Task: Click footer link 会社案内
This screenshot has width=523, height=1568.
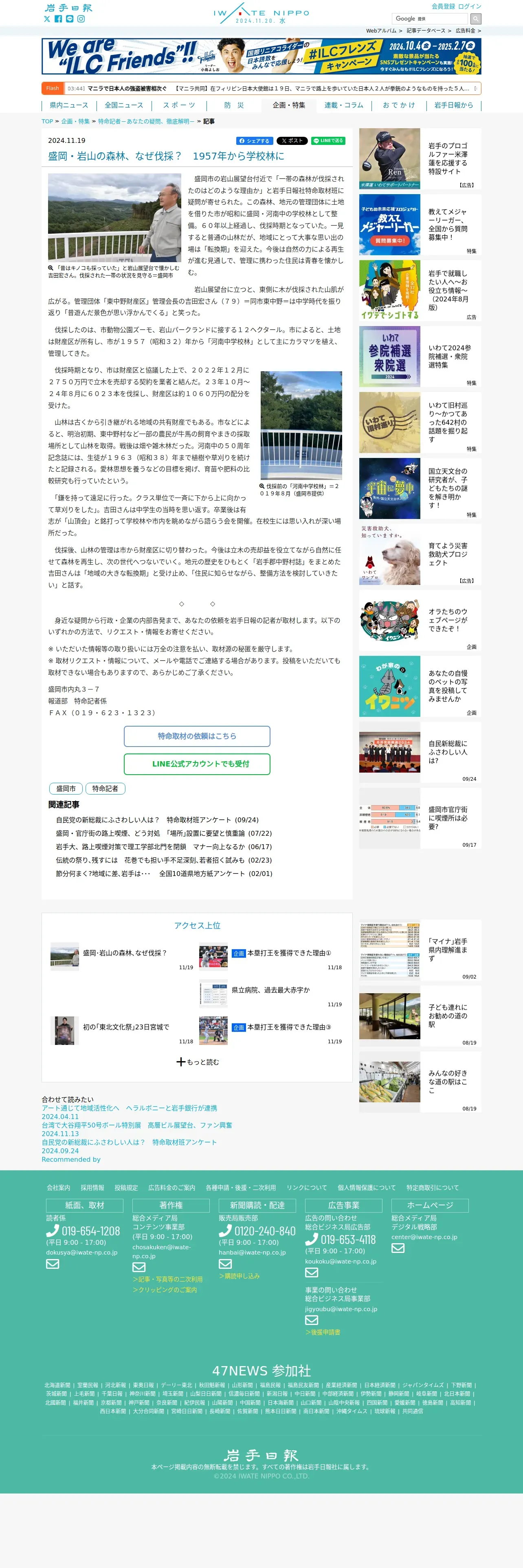Action: pyautogui.click(x=58, y=1187)
